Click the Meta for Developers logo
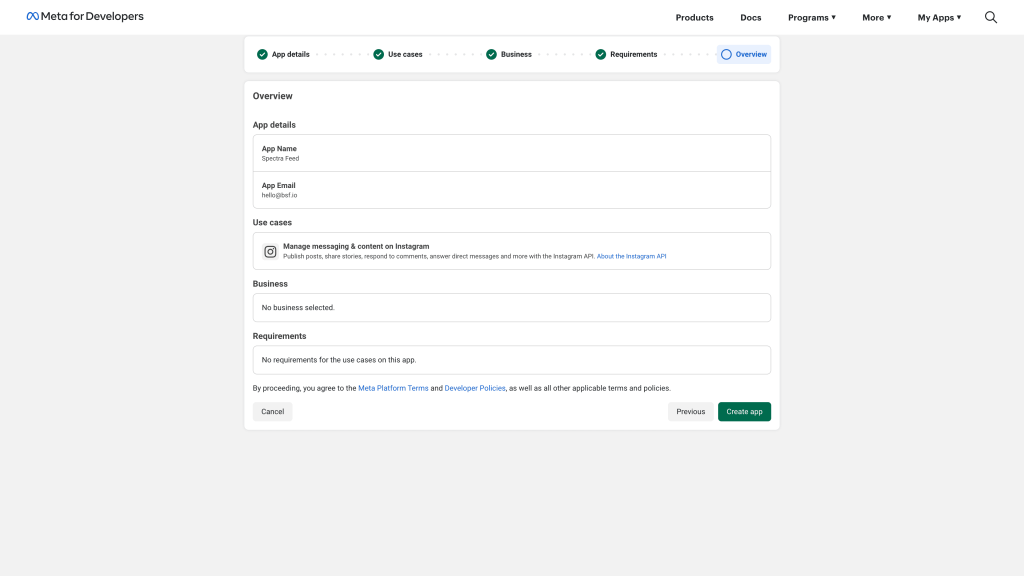Viewport: 1024px width, 576px height. point(85,16)
